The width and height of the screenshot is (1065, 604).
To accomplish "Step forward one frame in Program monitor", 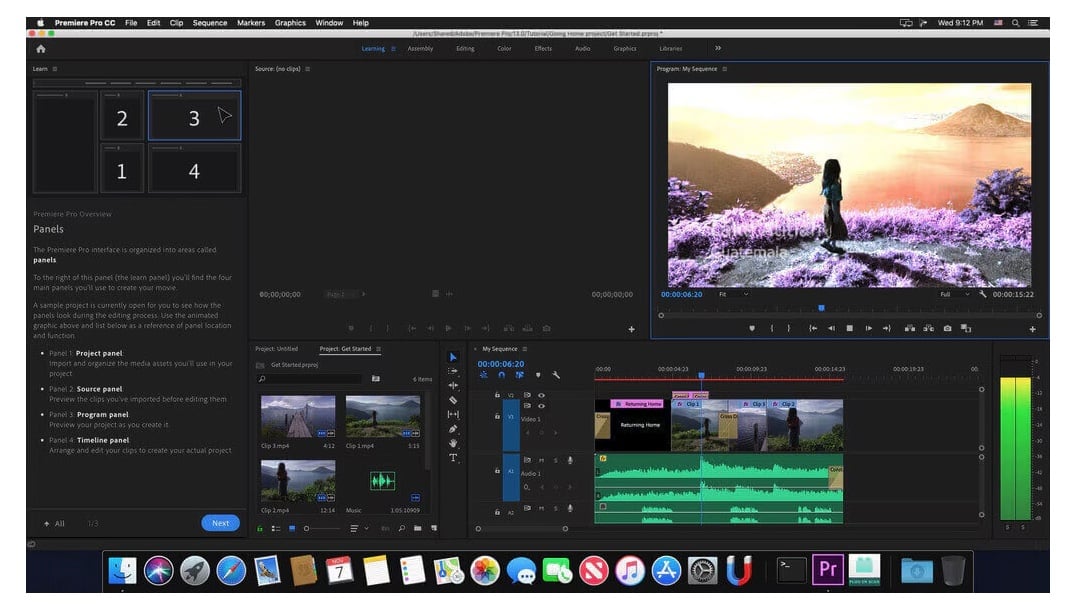I will (869, 328).
